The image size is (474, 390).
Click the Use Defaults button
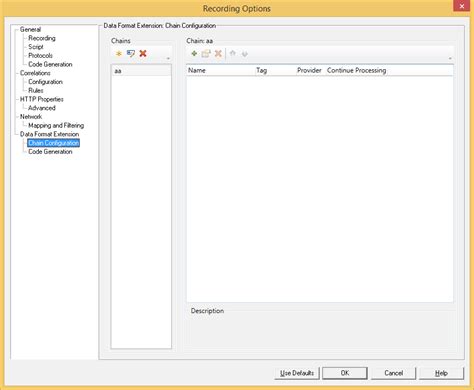(297, 373)
